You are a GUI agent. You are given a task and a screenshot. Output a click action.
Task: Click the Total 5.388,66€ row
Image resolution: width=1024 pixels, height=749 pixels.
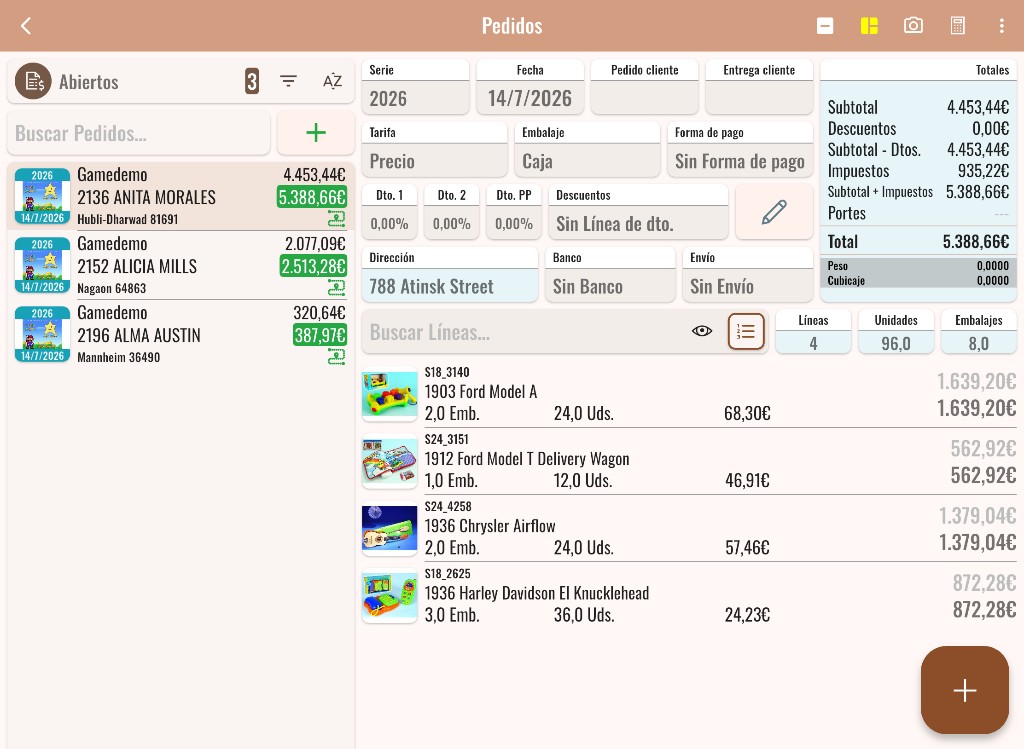coord(918,242)
